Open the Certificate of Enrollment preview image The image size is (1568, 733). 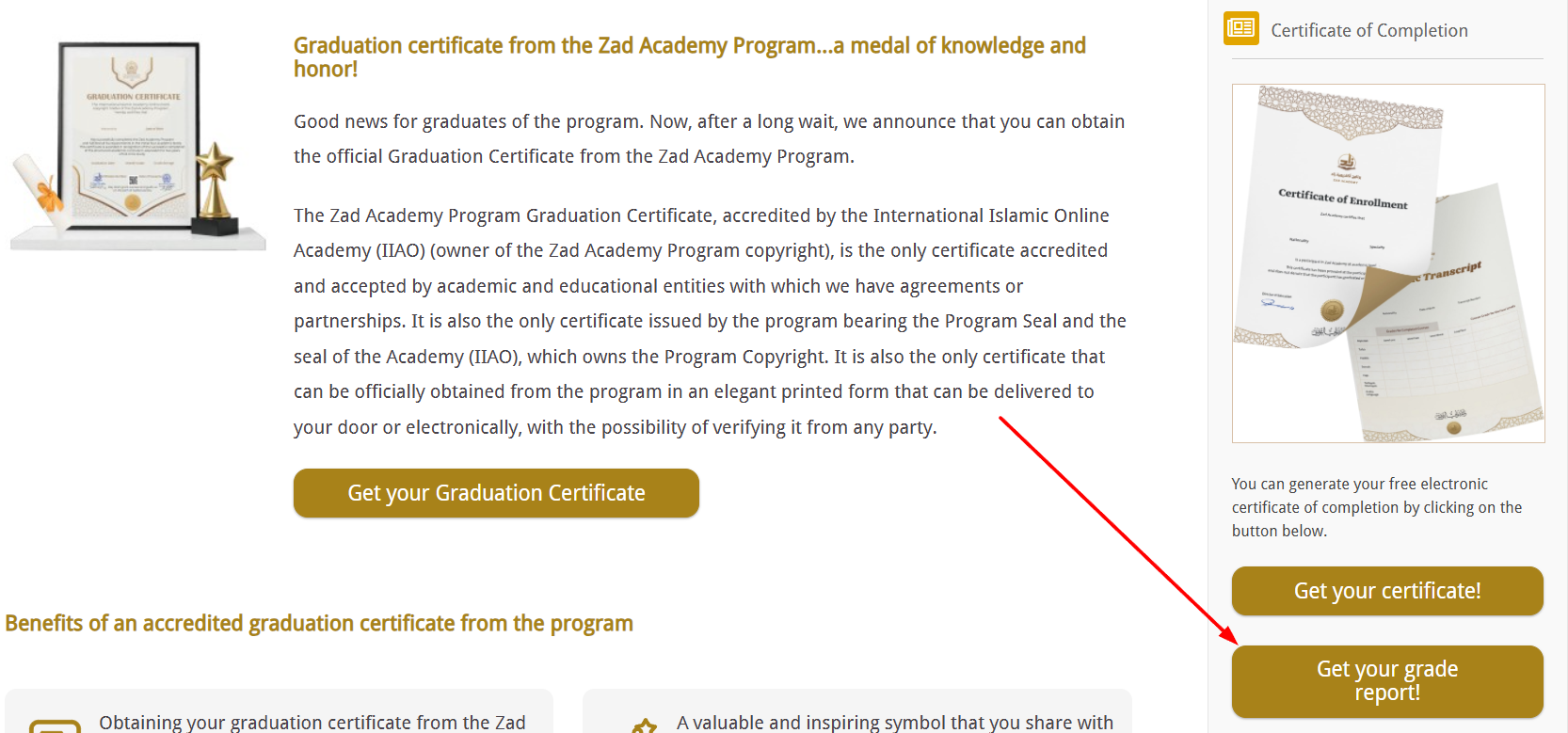1387,263
